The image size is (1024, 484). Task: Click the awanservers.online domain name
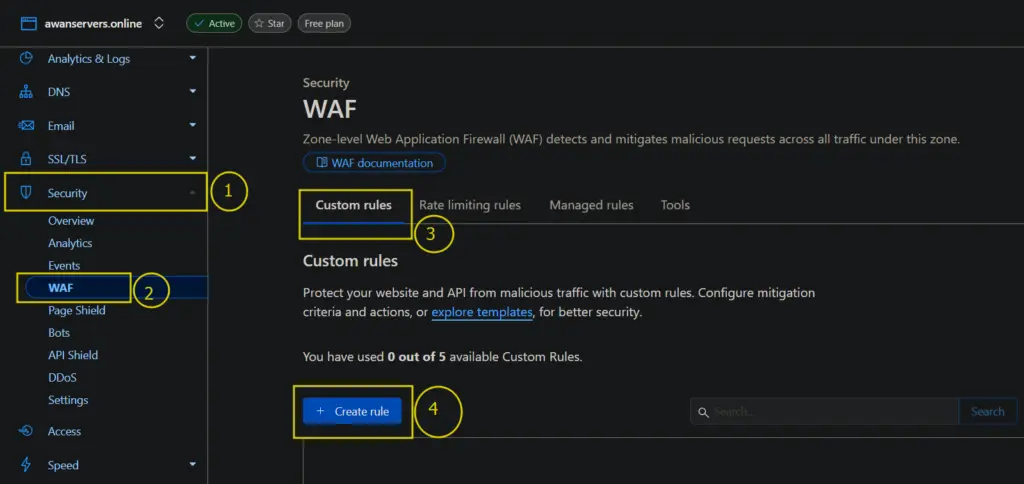coord(93,24)
